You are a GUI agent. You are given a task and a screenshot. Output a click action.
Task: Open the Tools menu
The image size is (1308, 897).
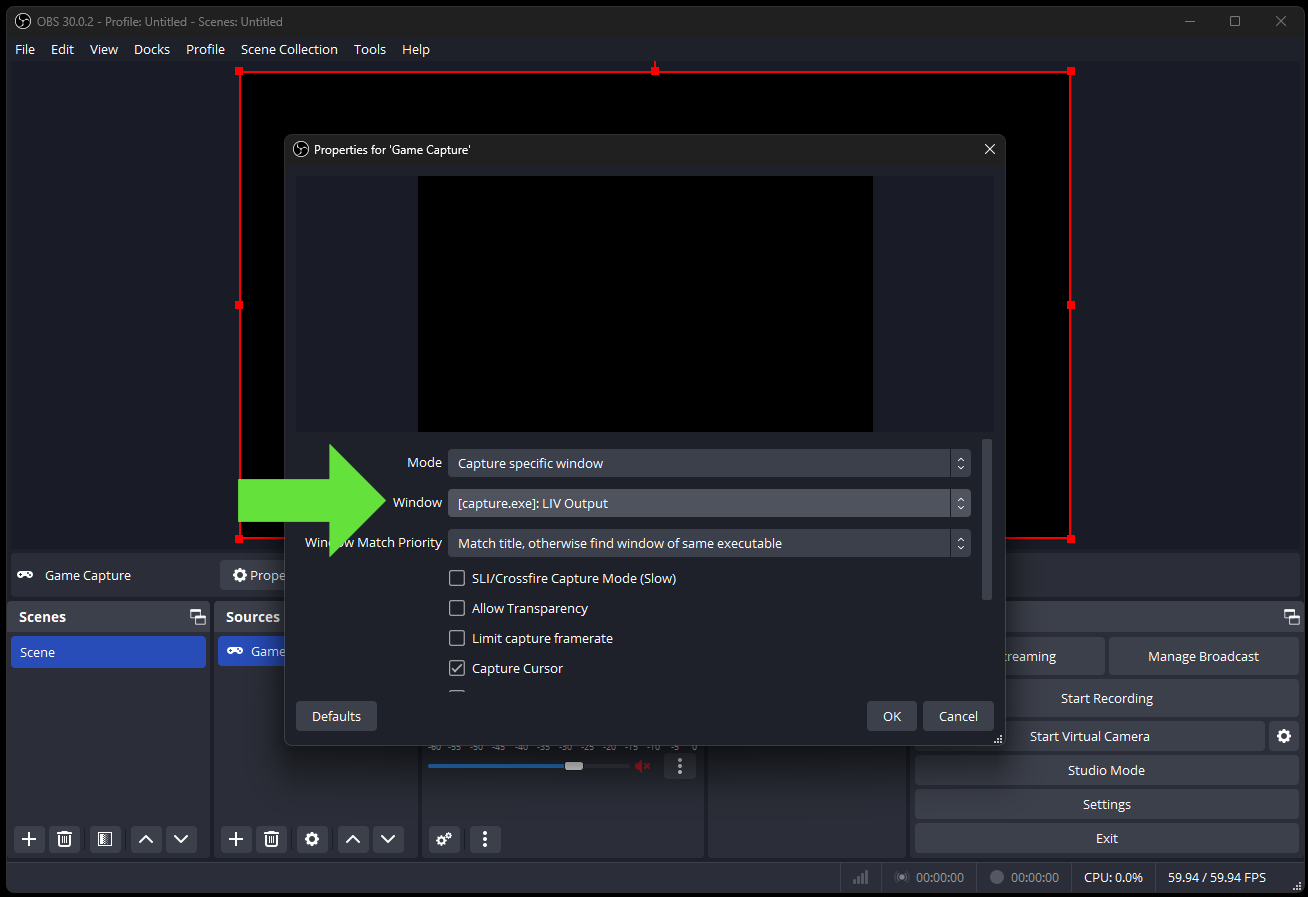tap(370, 49)
